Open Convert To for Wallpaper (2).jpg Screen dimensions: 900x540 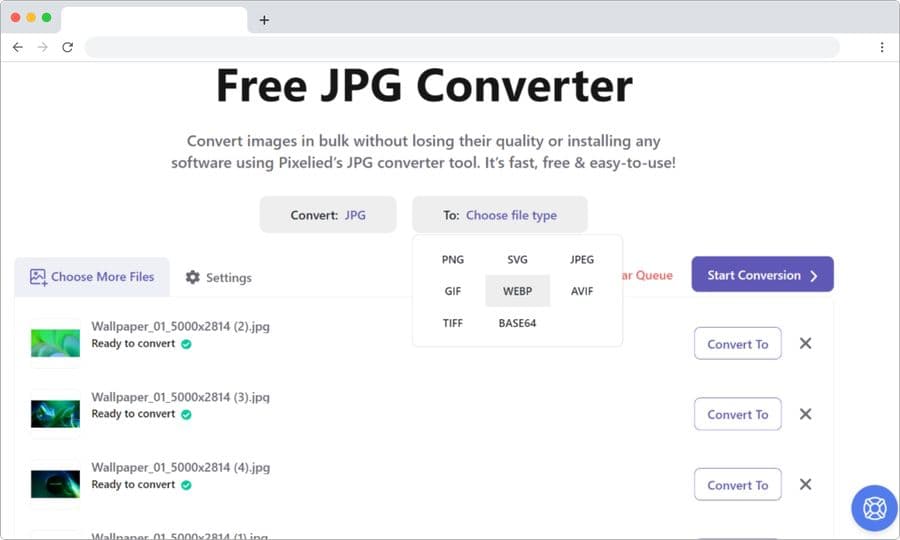[737, 343]
